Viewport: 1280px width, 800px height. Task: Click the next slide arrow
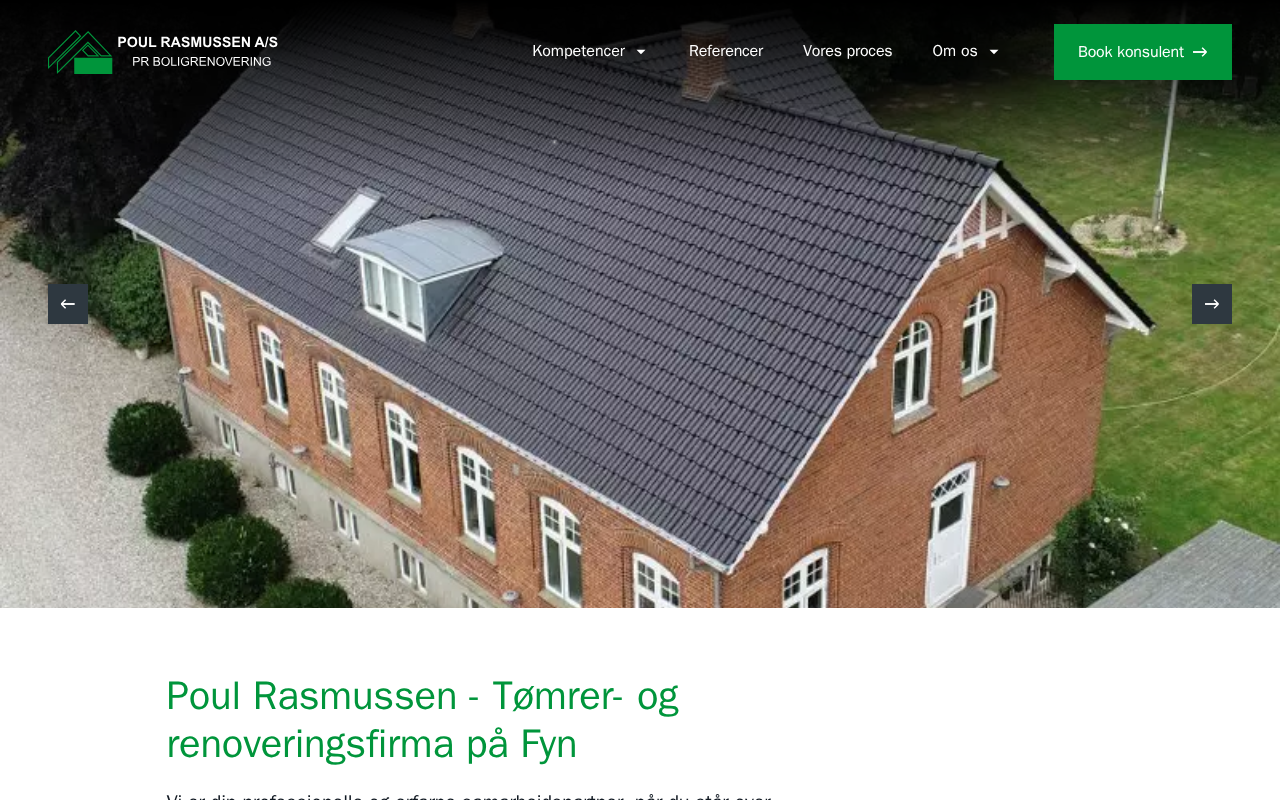[x=1212, y=304]
